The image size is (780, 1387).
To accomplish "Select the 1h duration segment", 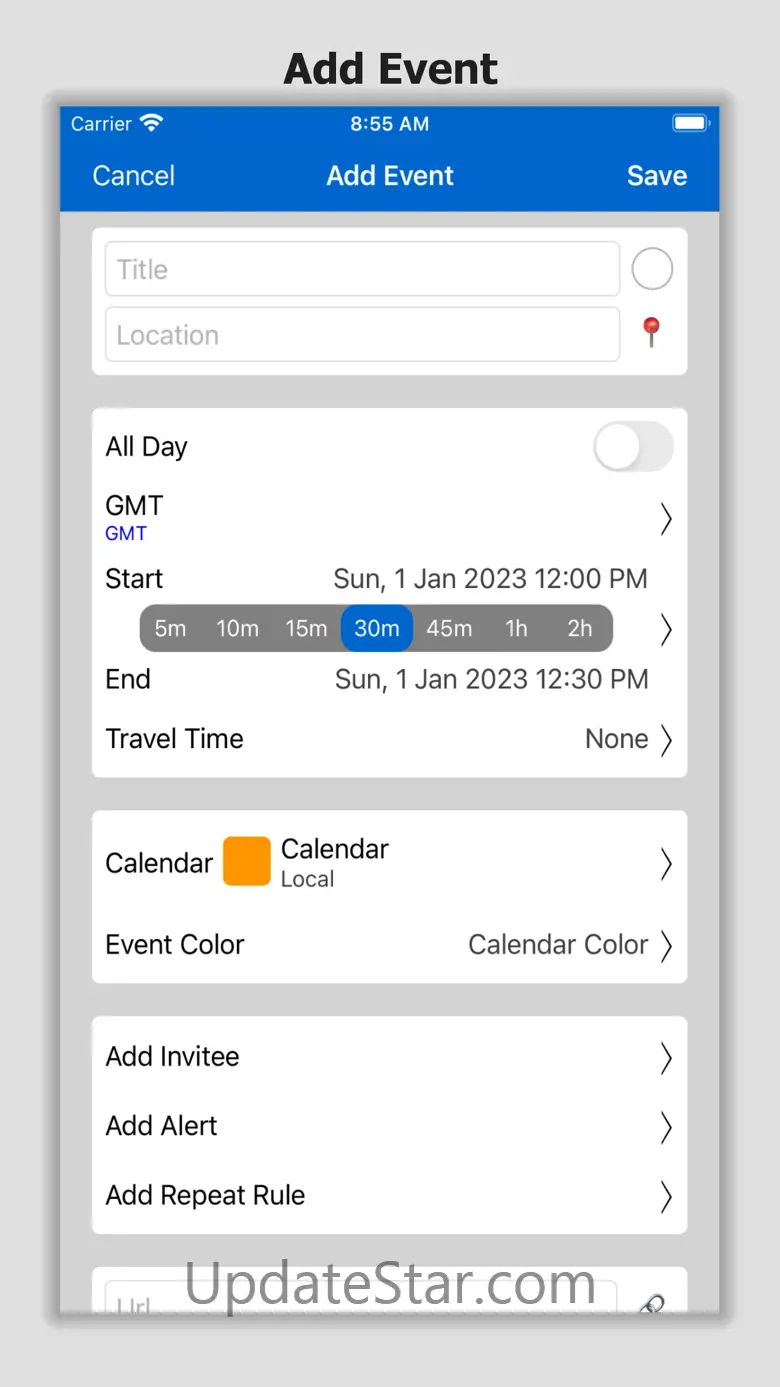I will 516,629.
